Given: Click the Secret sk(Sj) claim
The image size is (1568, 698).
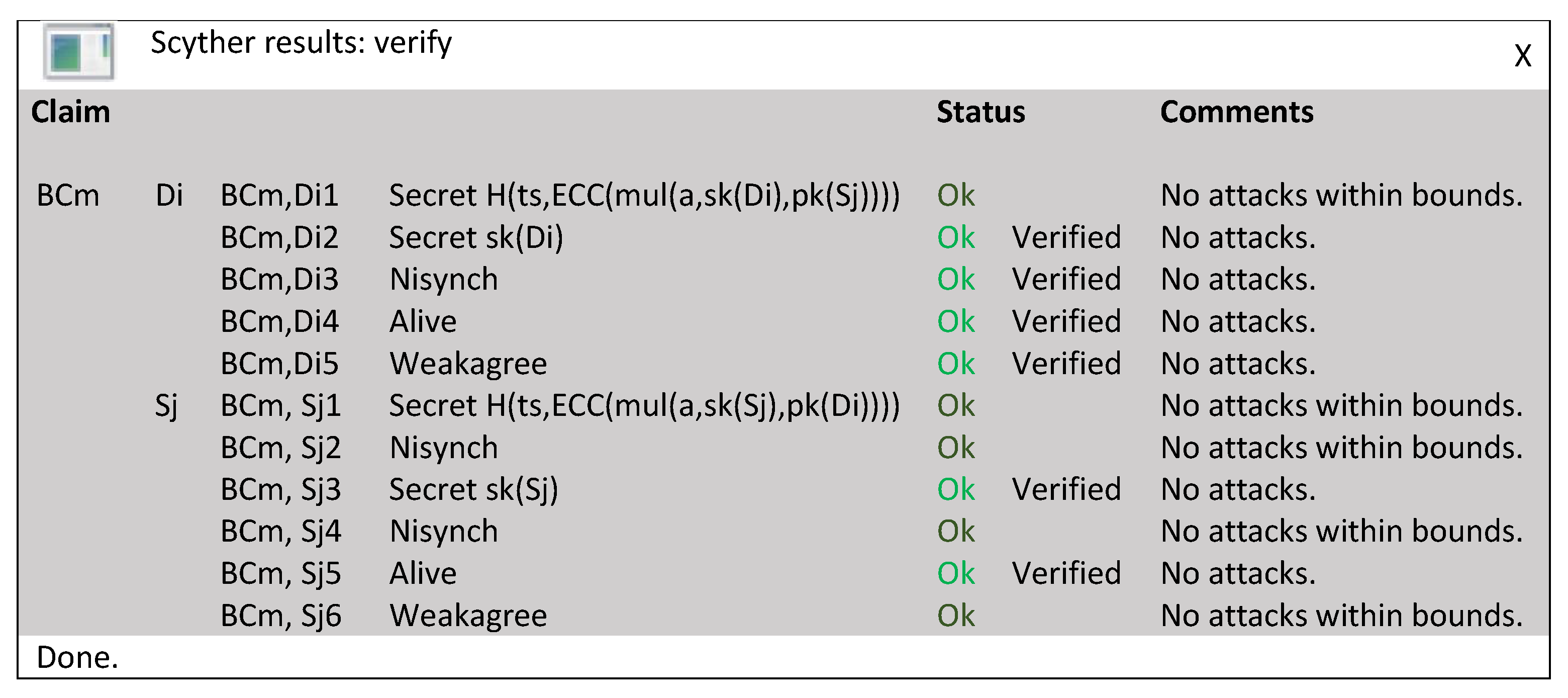Looking at the screenshot, I should pos(473,490).
